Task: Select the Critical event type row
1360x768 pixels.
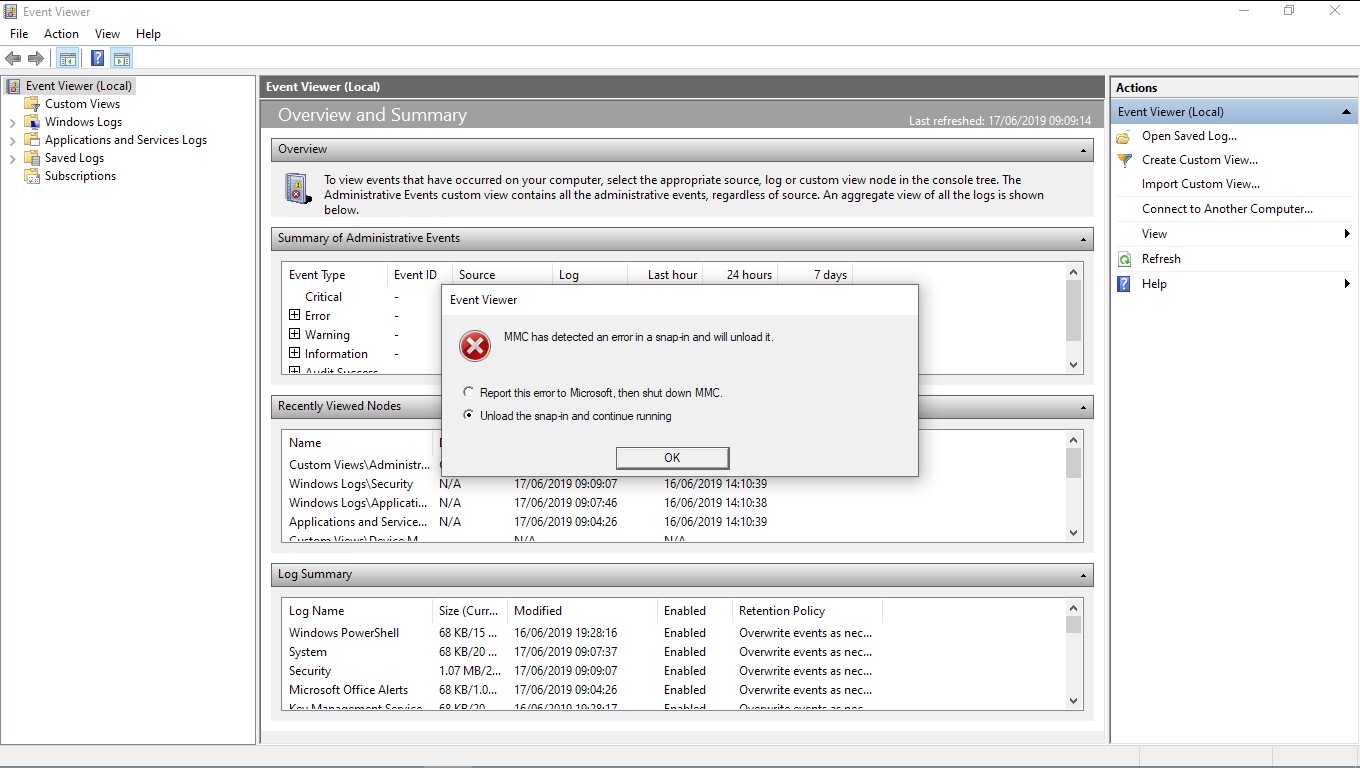Action: click(x=323, y=297)
